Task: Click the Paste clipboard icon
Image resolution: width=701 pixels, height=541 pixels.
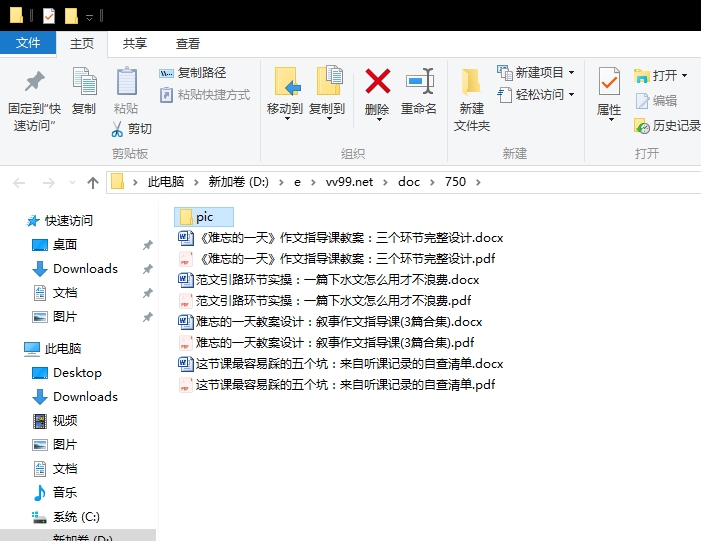Action: pyautogui.click(x=126, y=91)
